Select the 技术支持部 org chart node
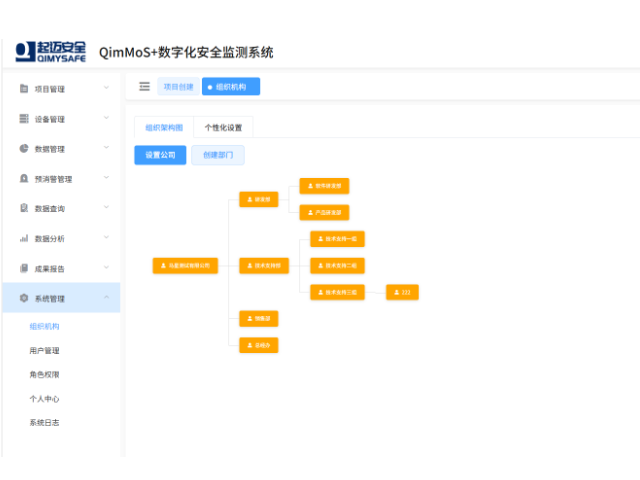Image resolution: width=640 pixels, height=480 pixels. [x=265, y=266]
